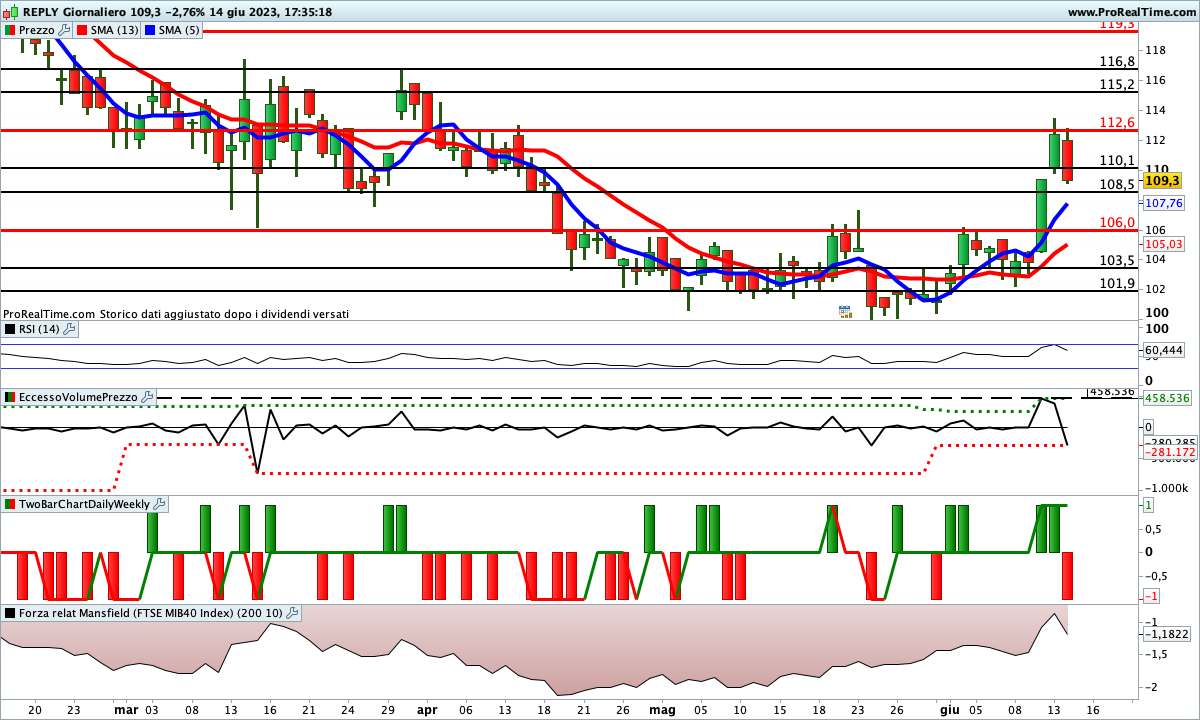
Task: Click the 101,9 price level label
Action: 1116,284
